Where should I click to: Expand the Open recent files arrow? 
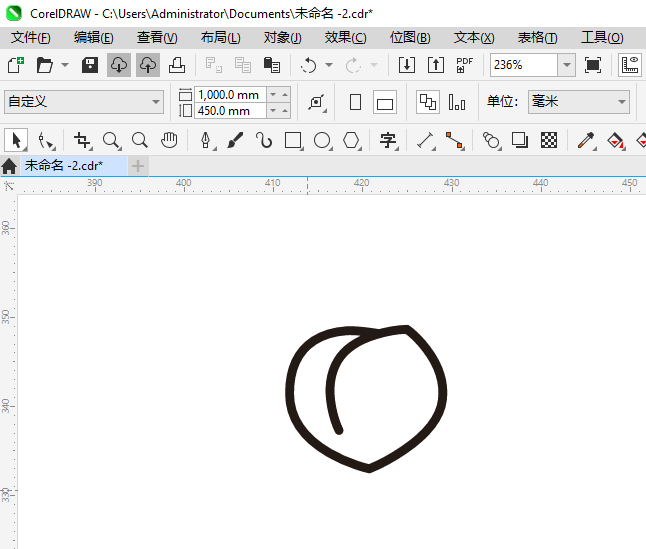click(x=65, y=65)
